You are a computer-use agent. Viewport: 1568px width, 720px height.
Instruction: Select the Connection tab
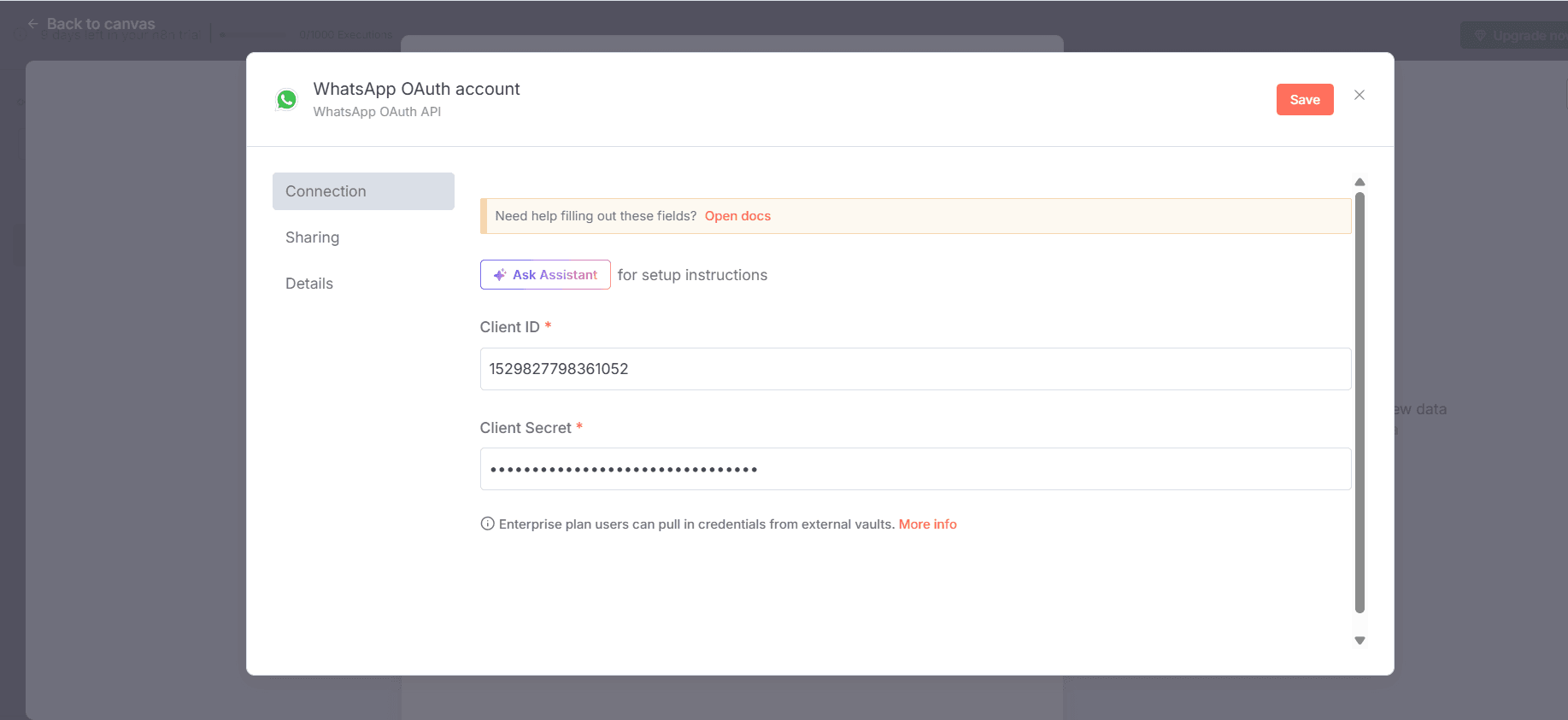(363, 191)
